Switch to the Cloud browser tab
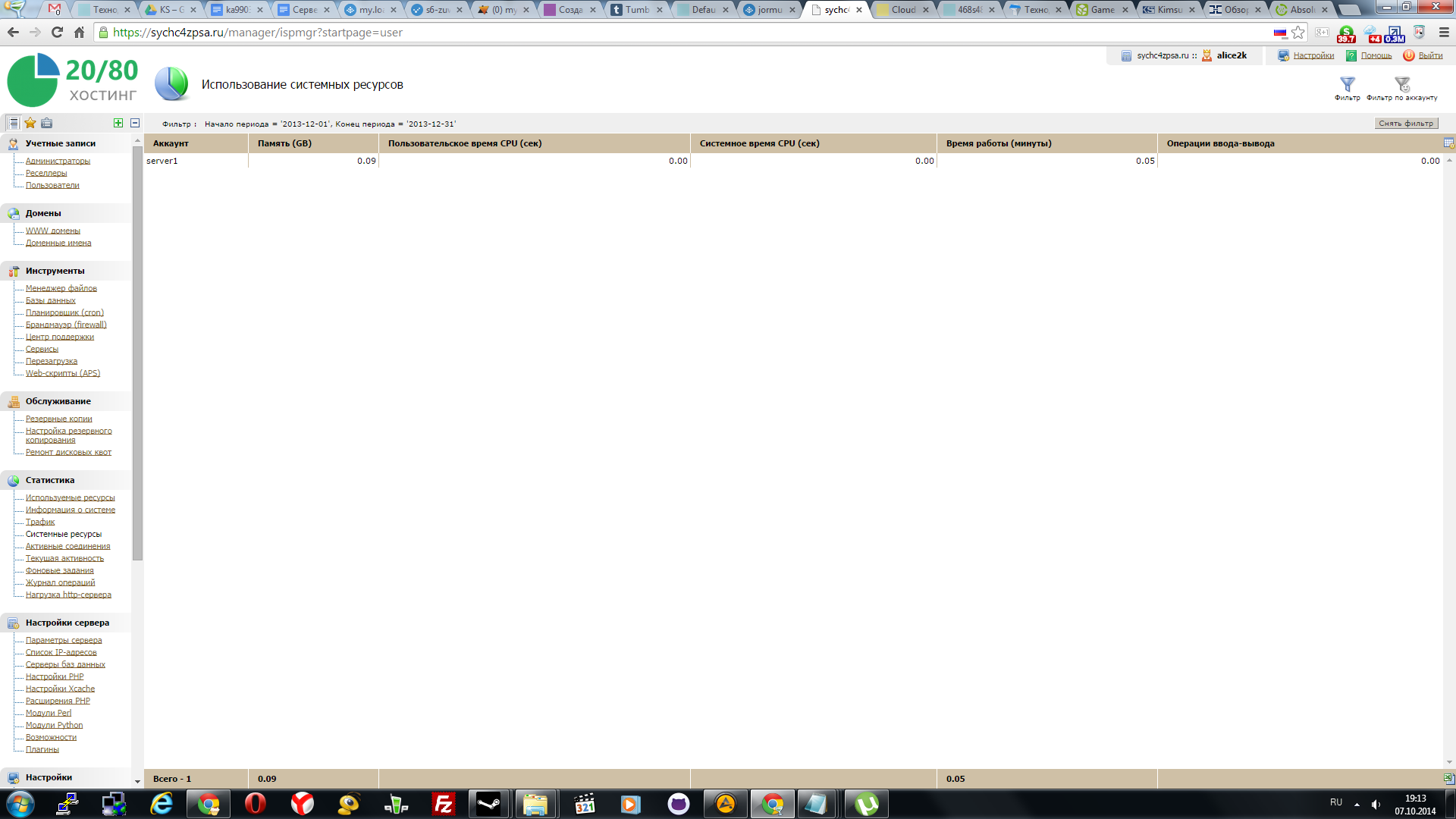The image size is (1456, 819). [903, 10]
